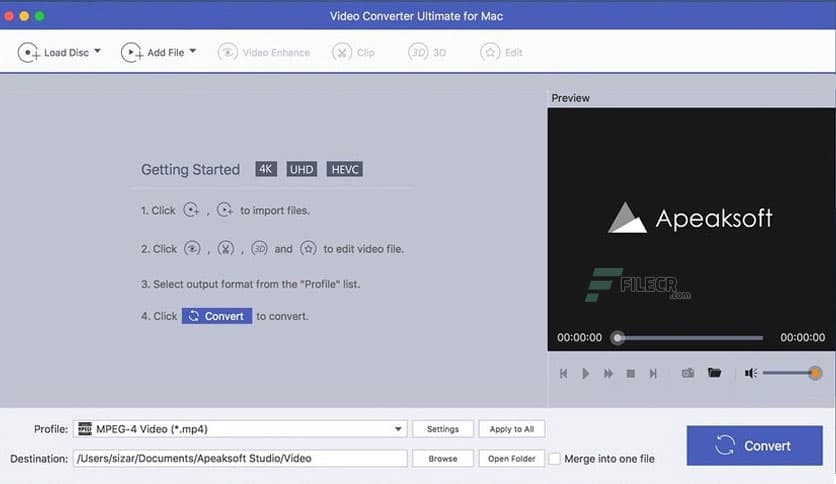
Task: Click the add file icon in Getting Started step 1
Action: pos(224,210)
